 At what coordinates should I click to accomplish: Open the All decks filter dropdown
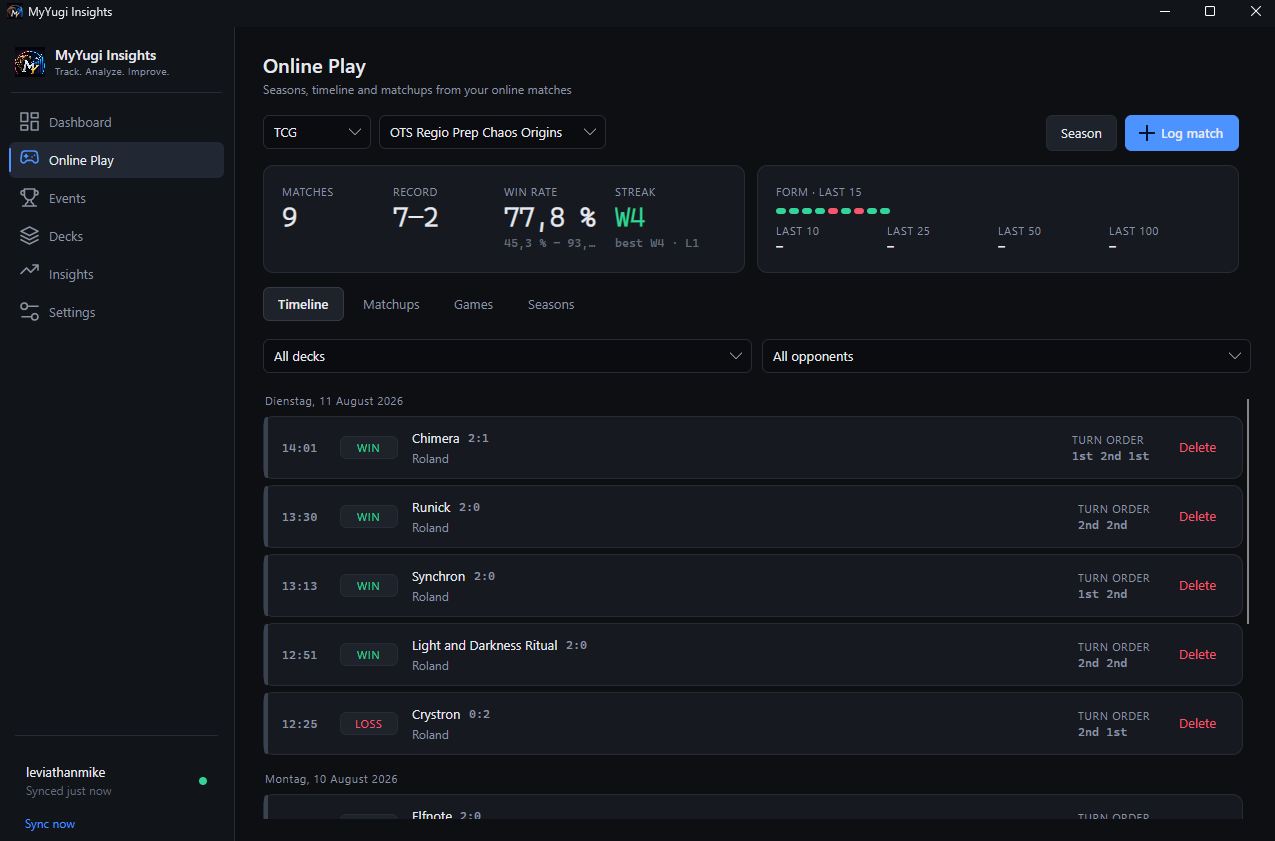tap(507, 356)
